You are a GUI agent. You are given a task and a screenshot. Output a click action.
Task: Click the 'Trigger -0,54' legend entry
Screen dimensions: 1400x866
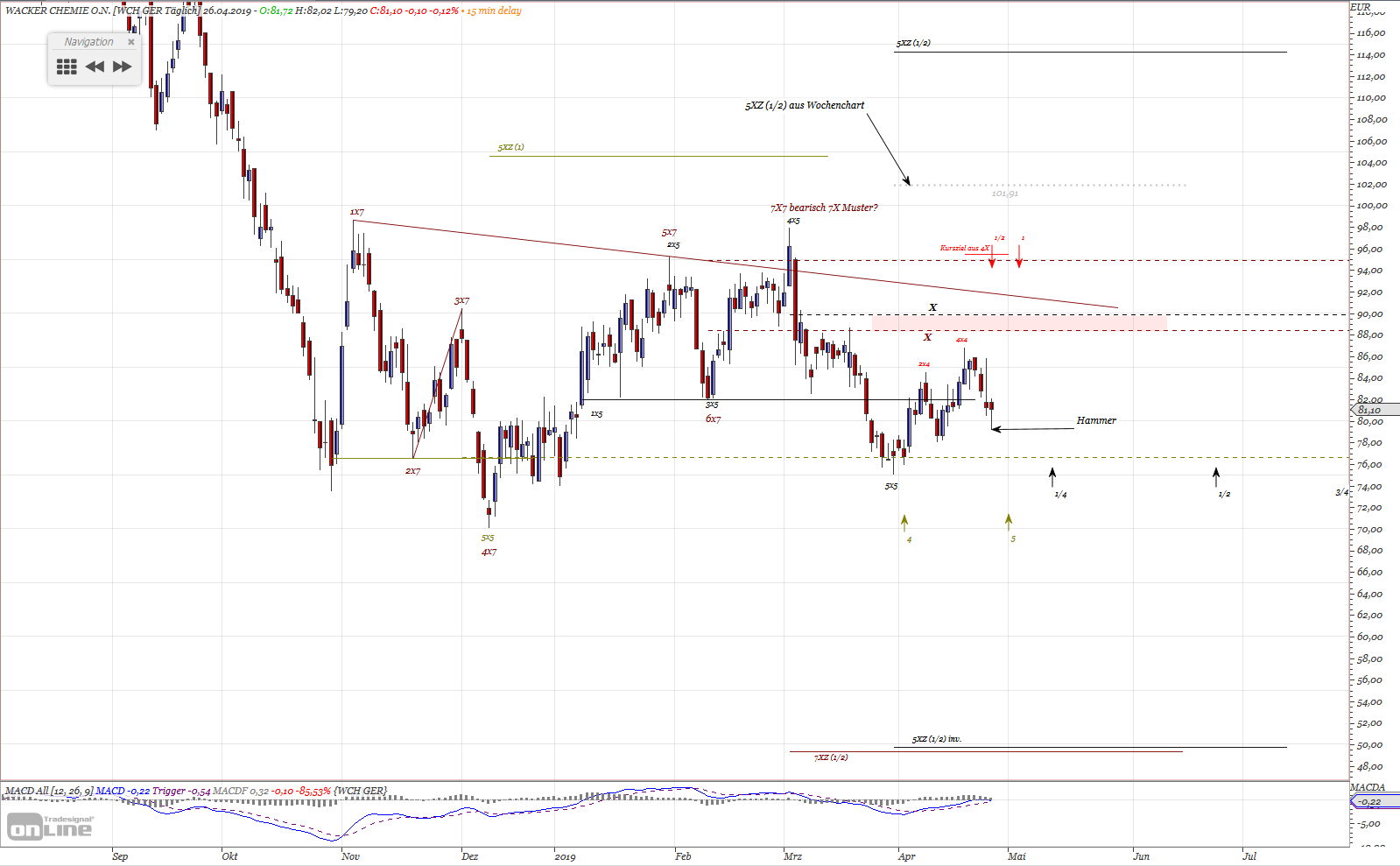click(181, 791)
